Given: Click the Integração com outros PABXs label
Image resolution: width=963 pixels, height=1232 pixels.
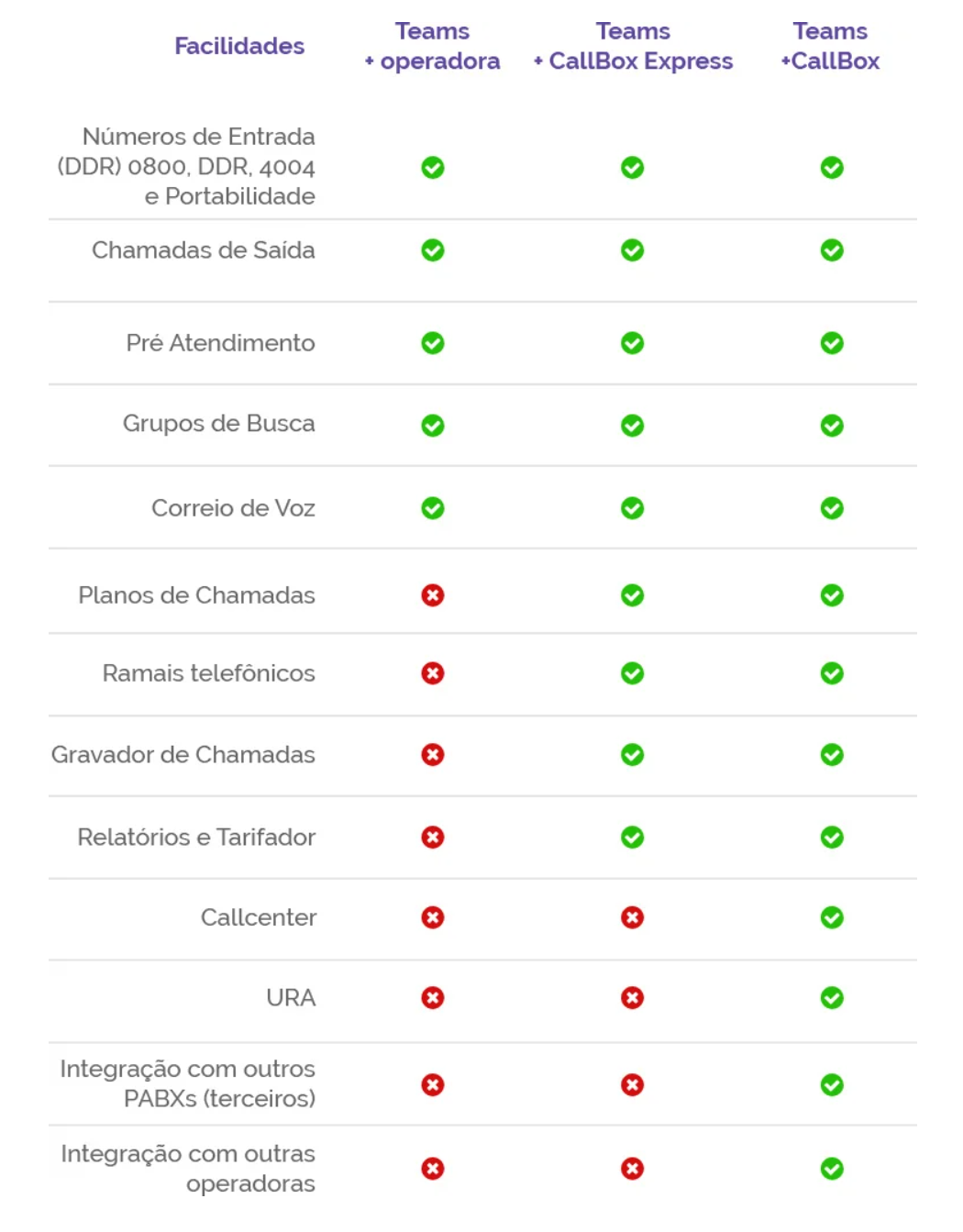Looking at the screenshot, I should (x=188, y=1083).
